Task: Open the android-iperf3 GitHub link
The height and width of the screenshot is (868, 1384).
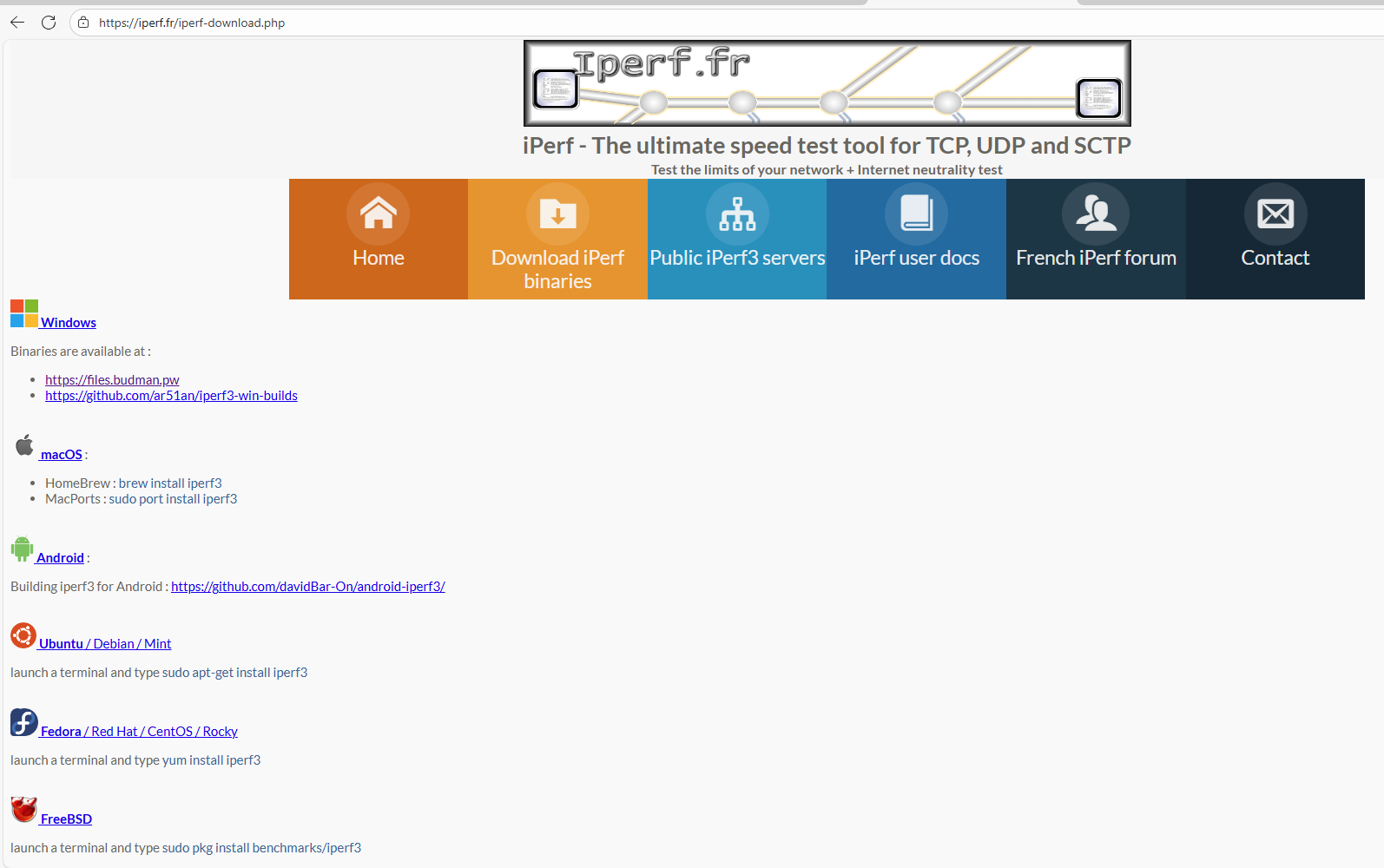Action: tap(308, 587)
